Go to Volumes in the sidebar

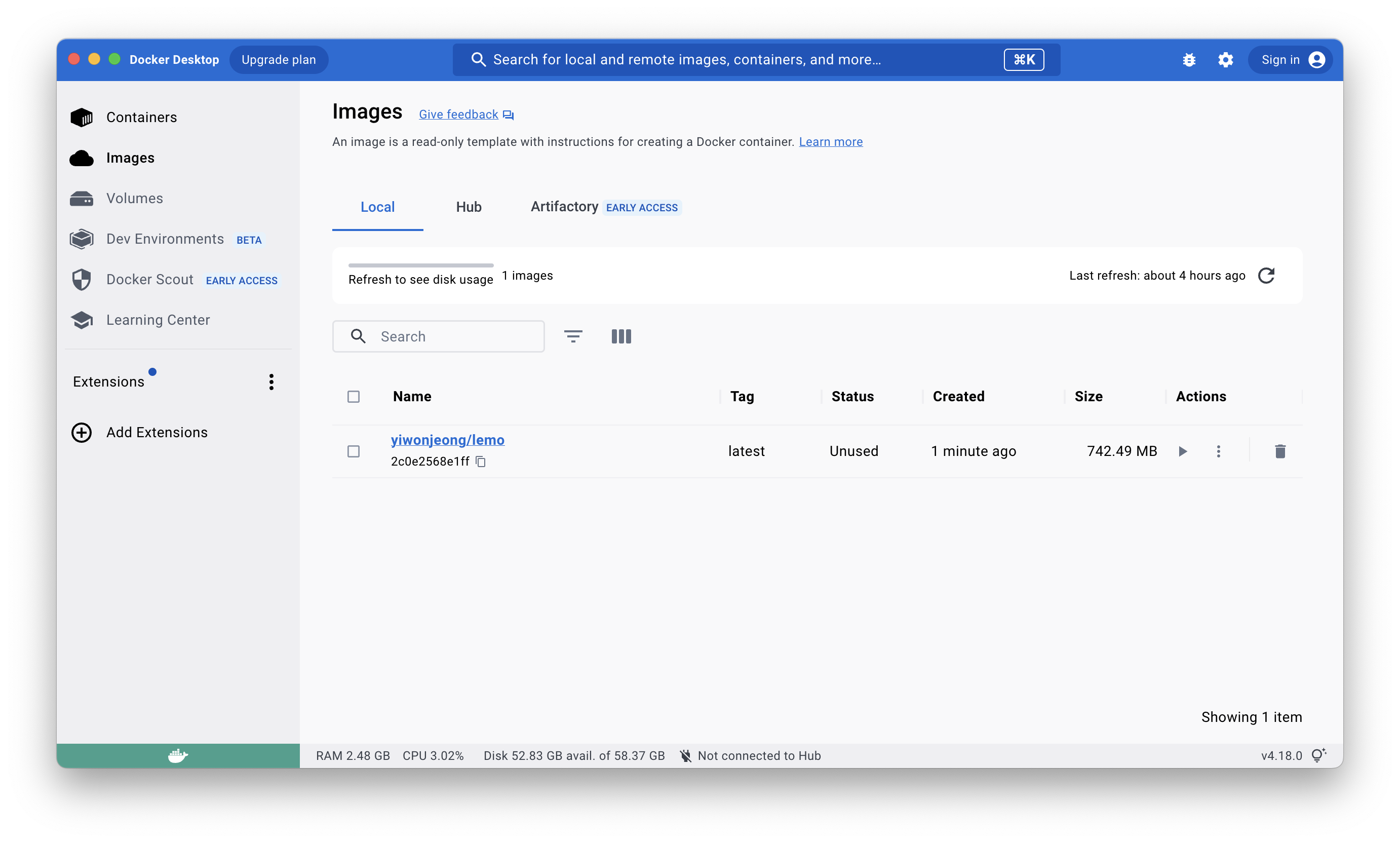coord(134,198)
